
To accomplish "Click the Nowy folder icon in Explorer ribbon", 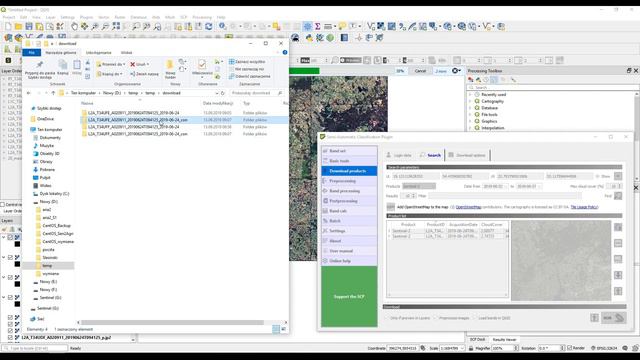I will click(170, 64).
